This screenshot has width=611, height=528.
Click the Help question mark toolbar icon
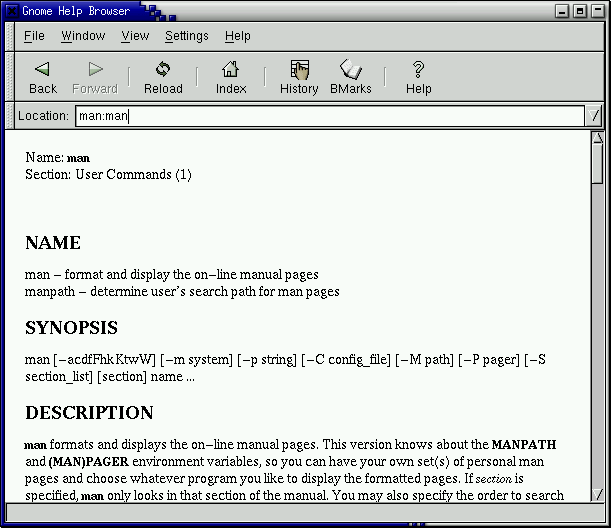(419, 77)
